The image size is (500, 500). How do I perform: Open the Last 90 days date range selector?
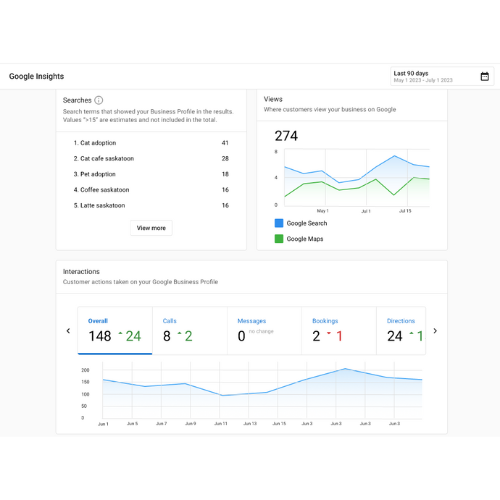click(x=442, y=76)
